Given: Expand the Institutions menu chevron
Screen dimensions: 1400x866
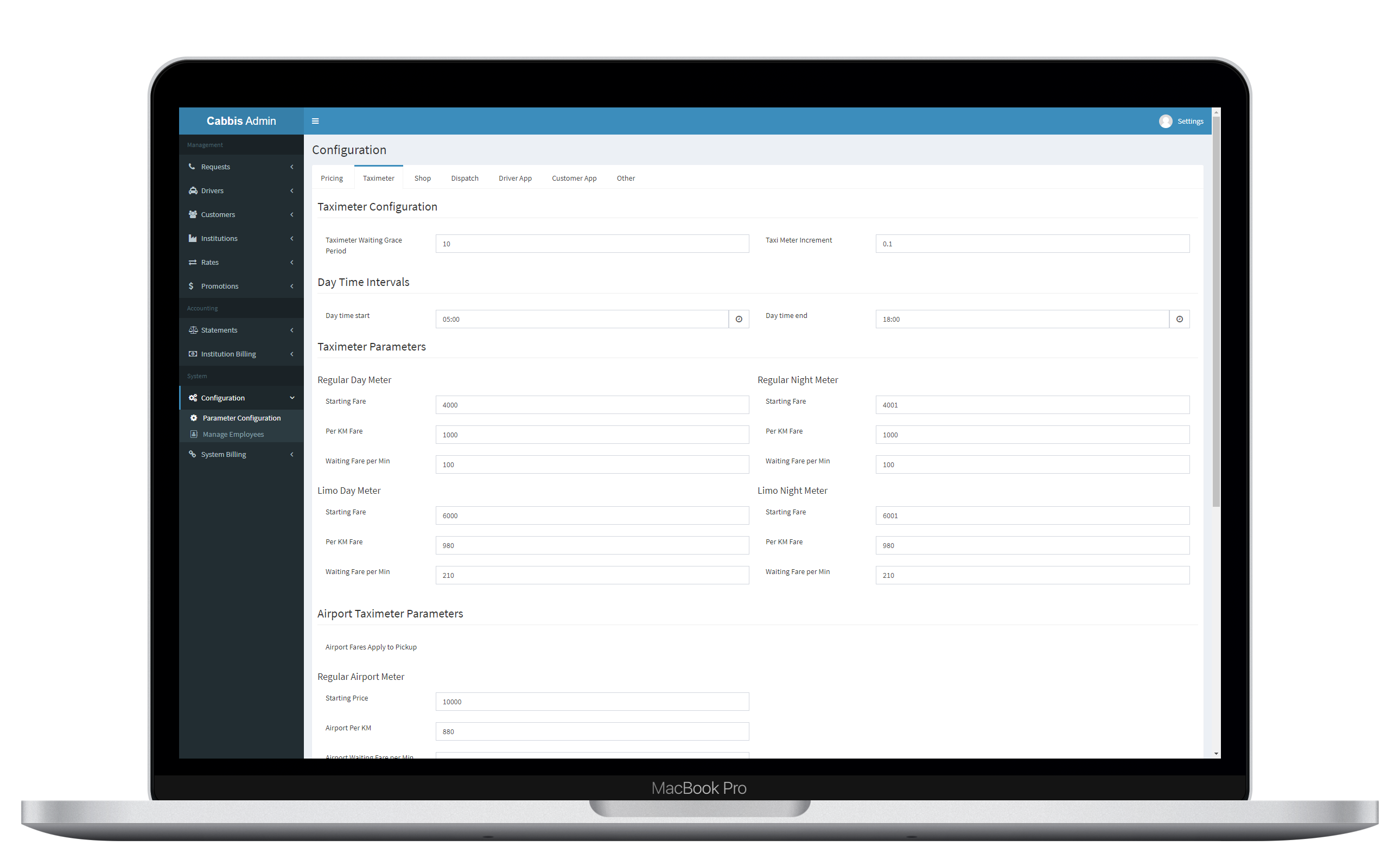Looking at the screenshot, I should 292,238.
